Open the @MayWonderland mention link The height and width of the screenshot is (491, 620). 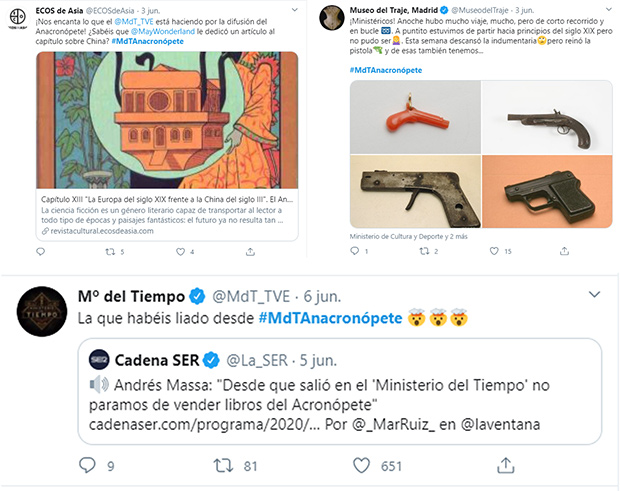coord(163,31)
